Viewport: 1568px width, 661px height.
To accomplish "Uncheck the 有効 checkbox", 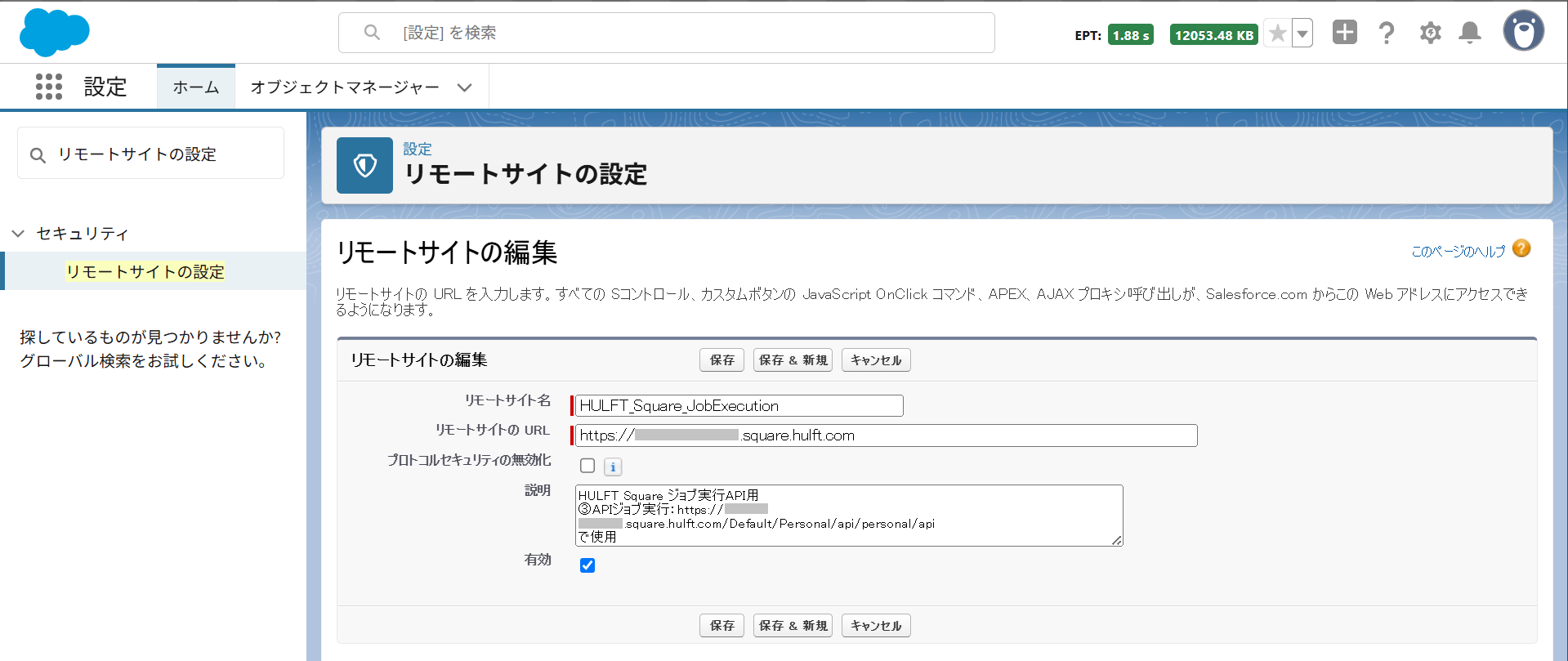I will coord(587,565).
